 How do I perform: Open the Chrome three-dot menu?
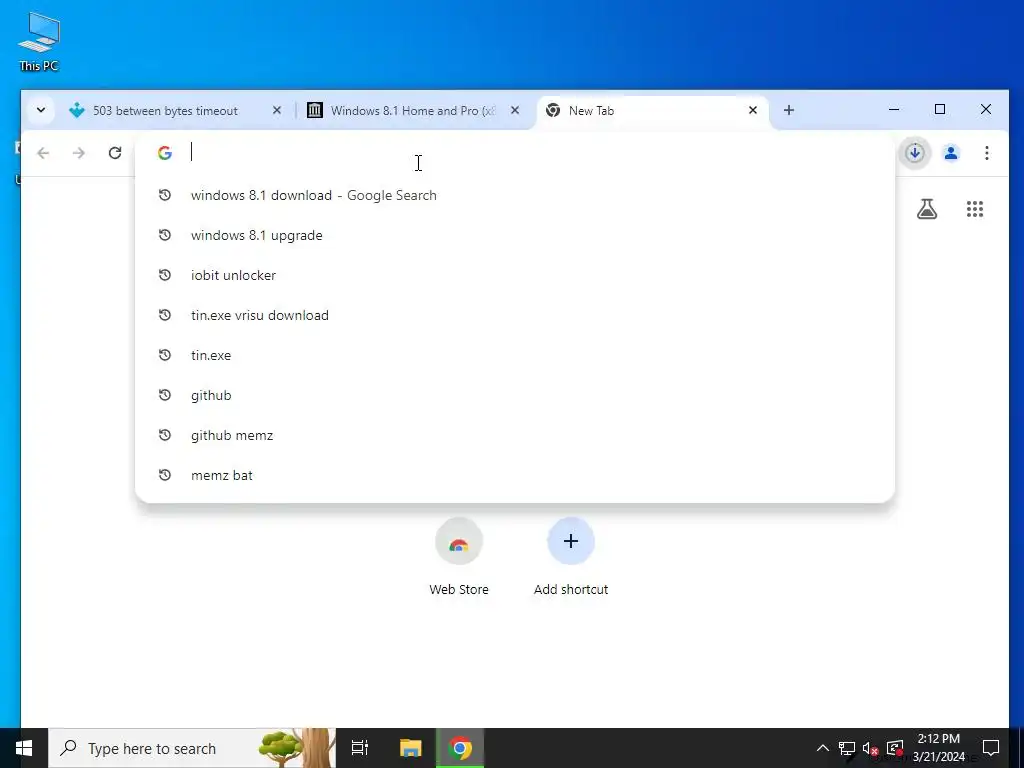coord(987,153)
